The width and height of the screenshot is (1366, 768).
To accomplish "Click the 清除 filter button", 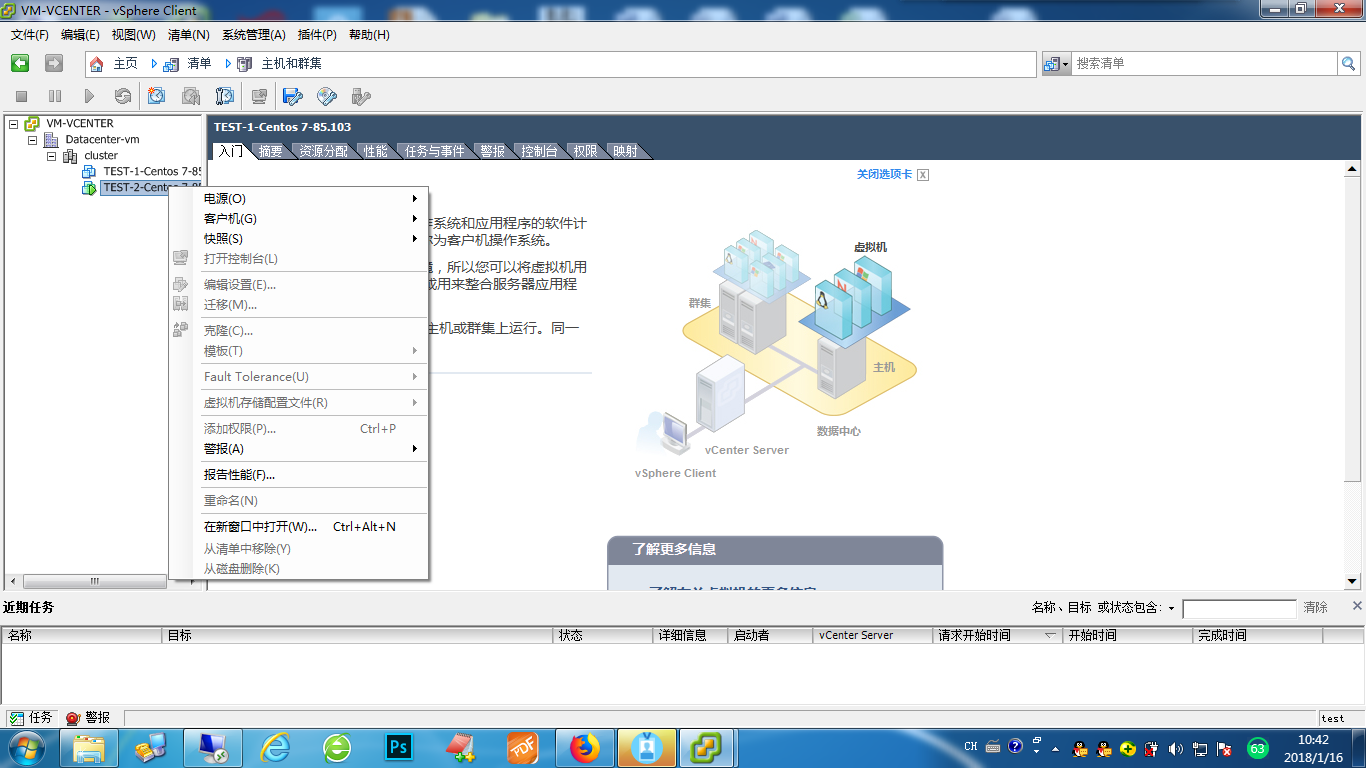I will (1316, 608).
